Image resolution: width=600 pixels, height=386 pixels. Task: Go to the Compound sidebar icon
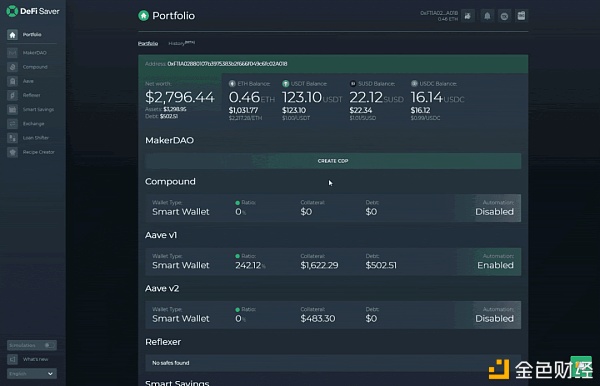point(12,67)
